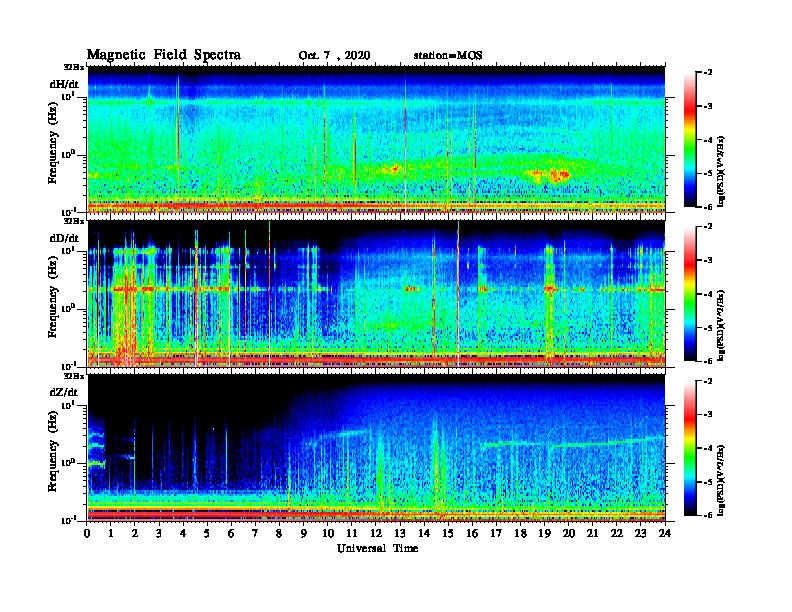Click the dD/dt panel label
Image resolution: width=792 pixels, height=612 pixels.
tap(64, 238)
